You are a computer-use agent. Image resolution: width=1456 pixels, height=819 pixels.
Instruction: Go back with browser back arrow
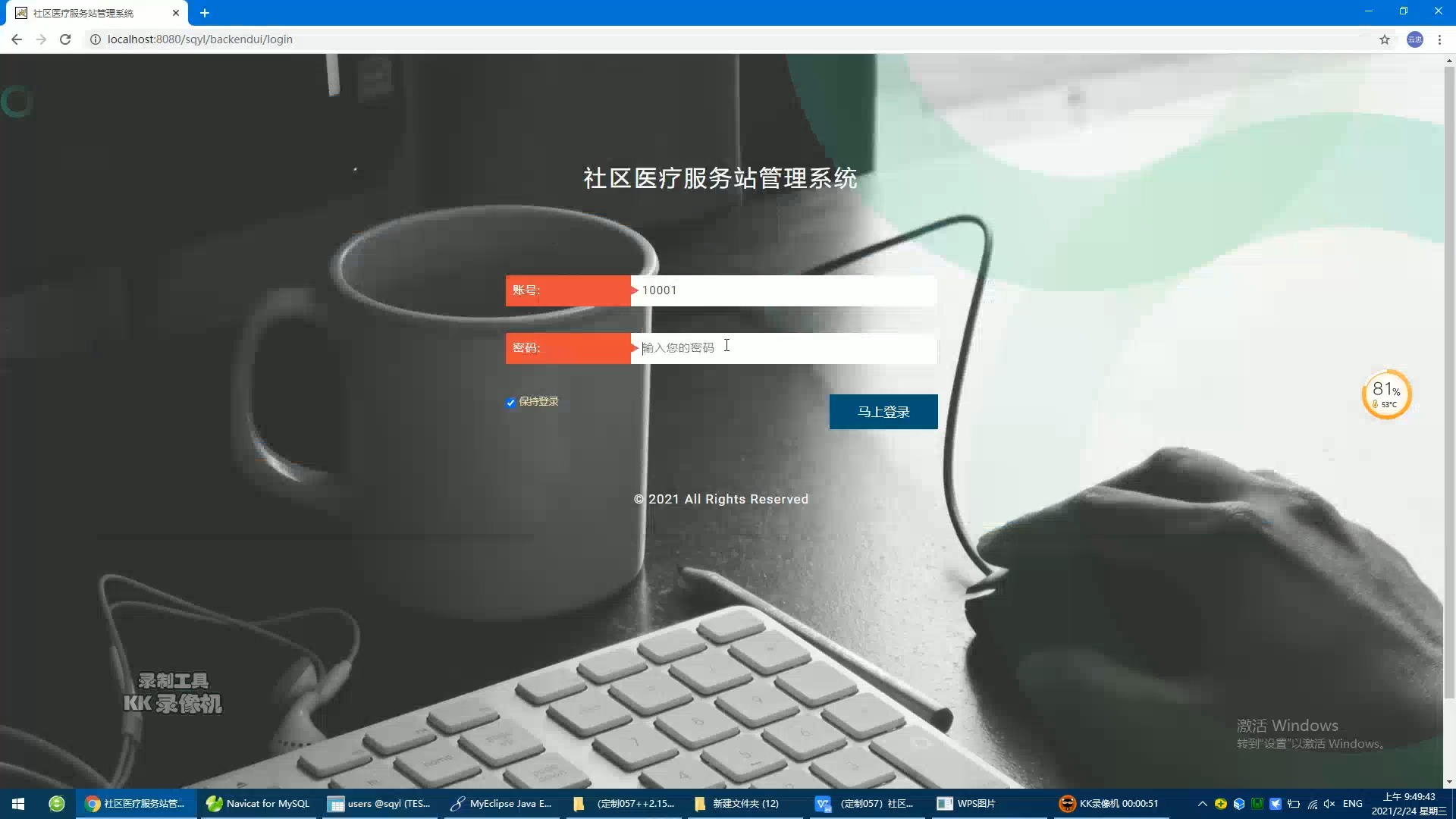coord(17,39)
